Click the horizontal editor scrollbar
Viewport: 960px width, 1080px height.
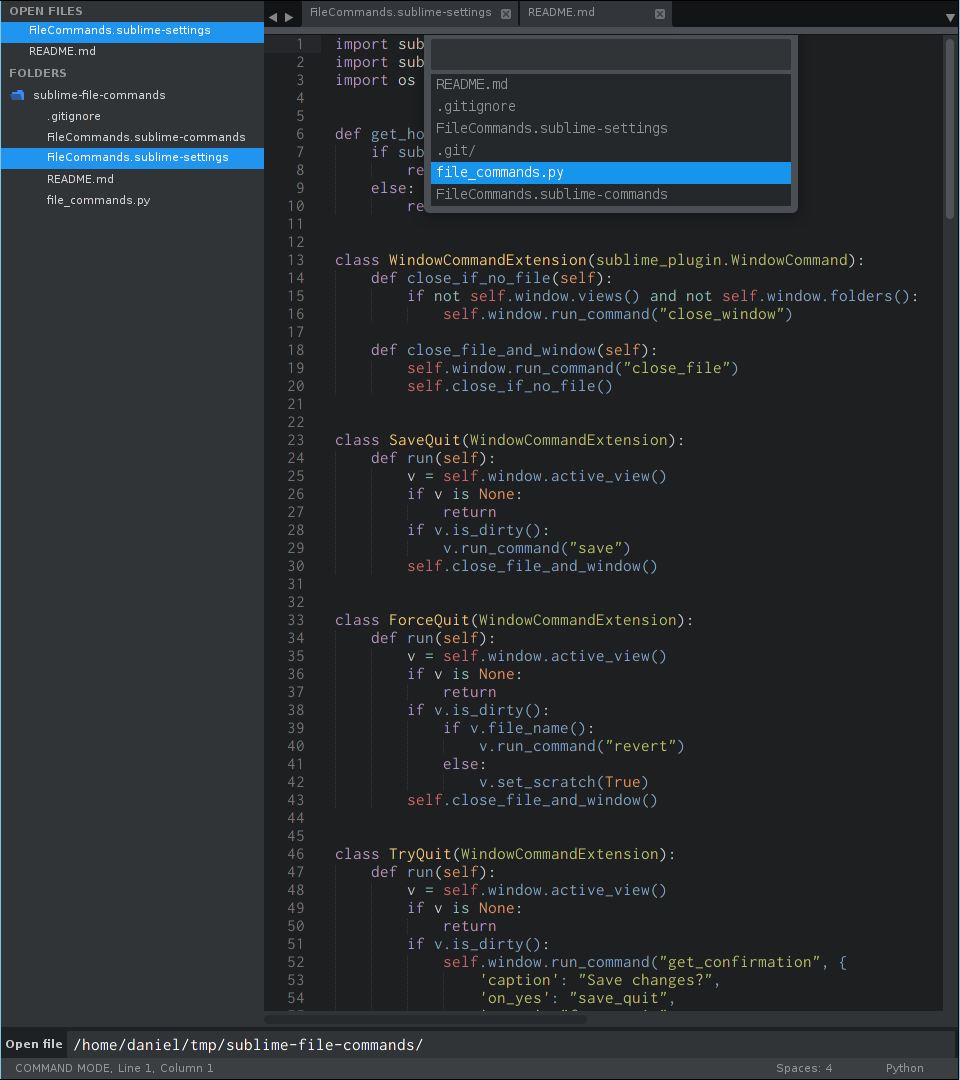(426, 1019)
